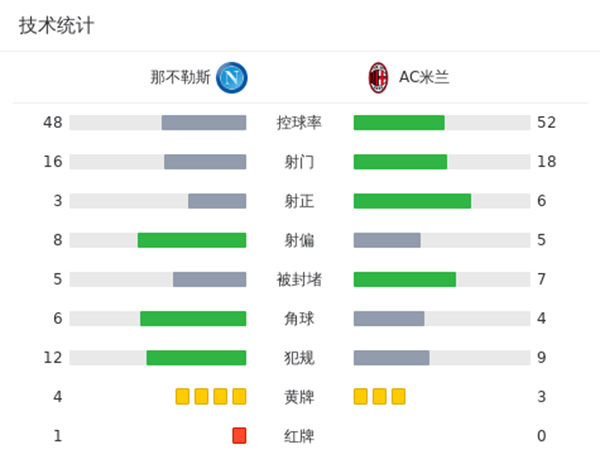Click AC Milan's green 射正 bar

click(x=412, y=201)
